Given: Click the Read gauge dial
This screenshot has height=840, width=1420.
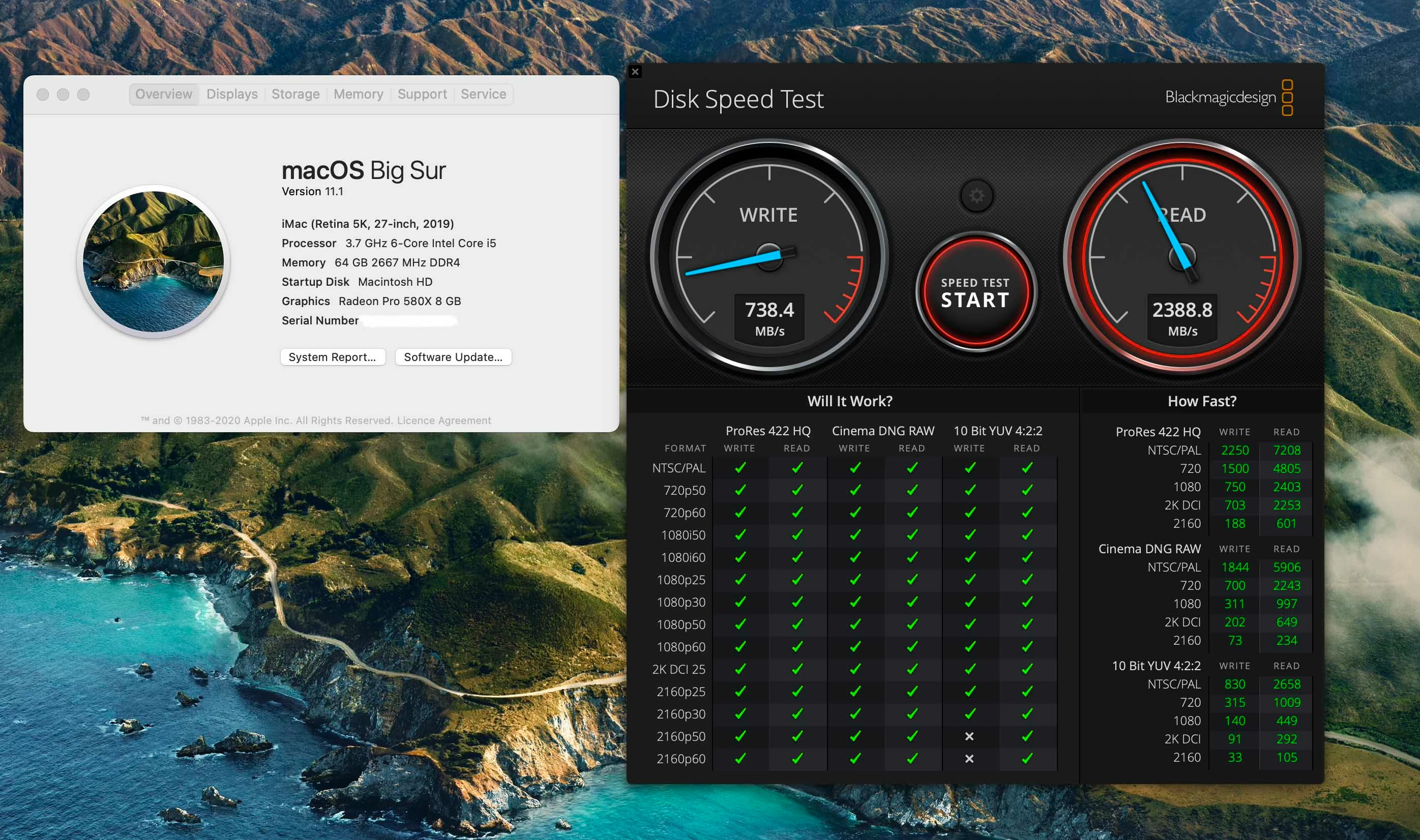Looking at the screenshot, I should [x=1182, y=256].
